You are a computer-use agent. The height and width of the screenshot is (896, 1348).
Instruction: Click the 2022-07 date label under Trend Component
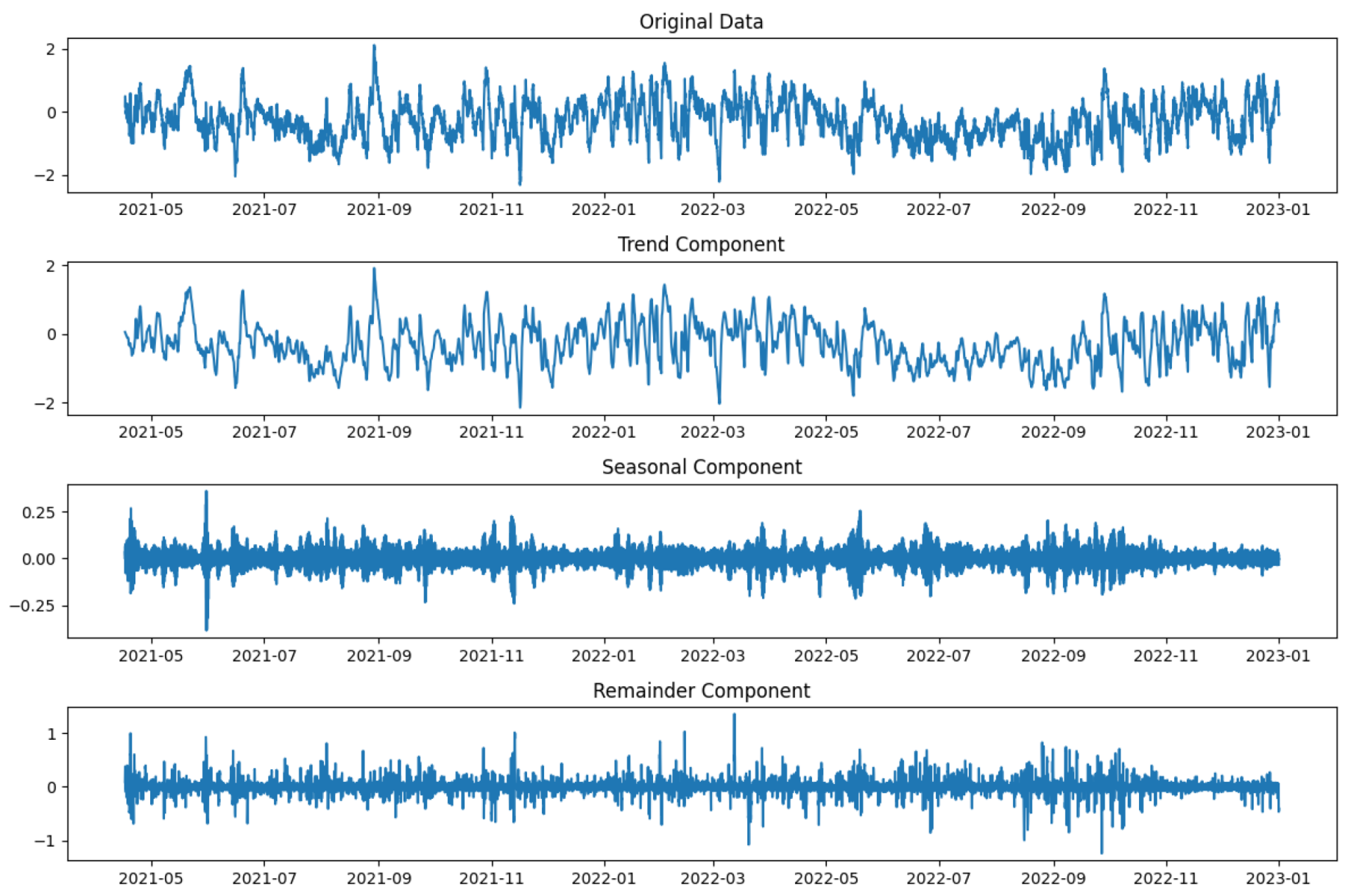(x=939, y=432)
